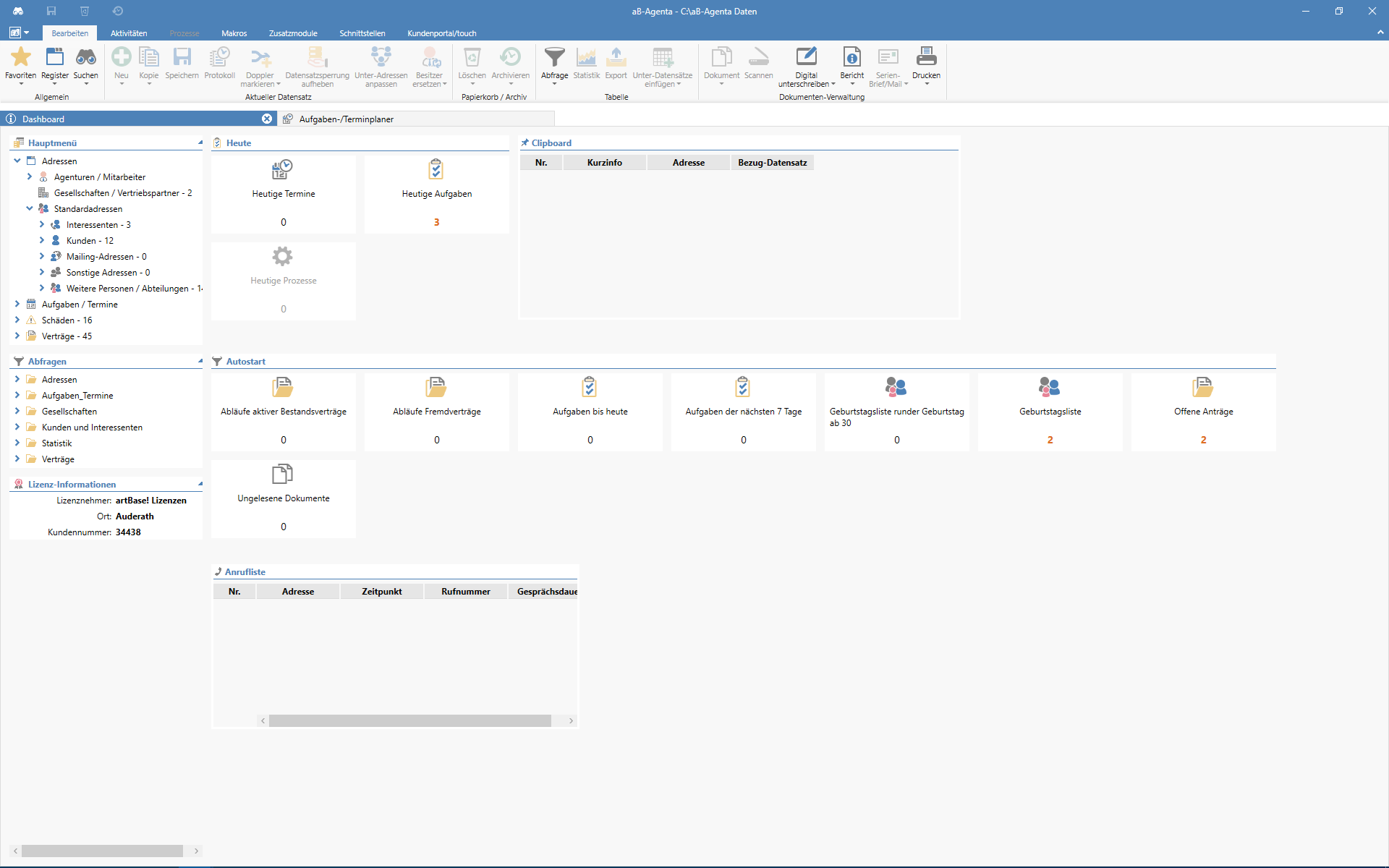Switch to Aktivitäten ribbon tab
This screenshot has width=1389, height=868.
tap(129, 33)
